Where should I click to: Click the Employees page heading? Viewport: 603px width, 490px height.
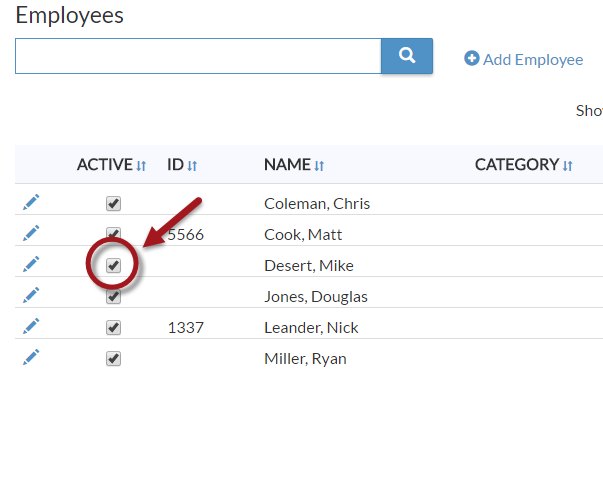(x=70, y=16)
